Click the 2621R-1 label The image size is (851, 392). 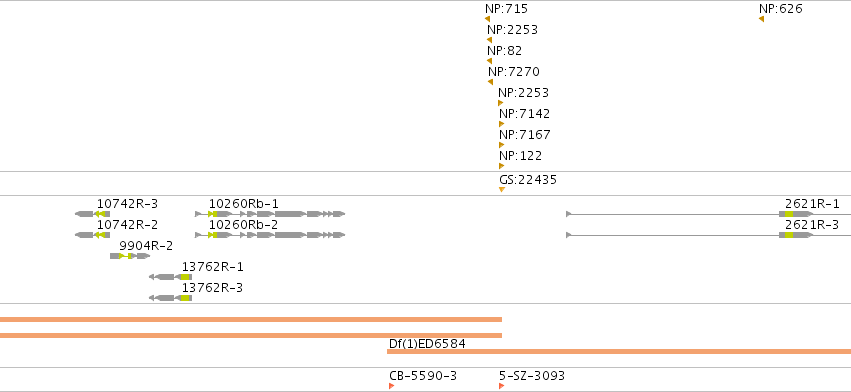point(812,204)
